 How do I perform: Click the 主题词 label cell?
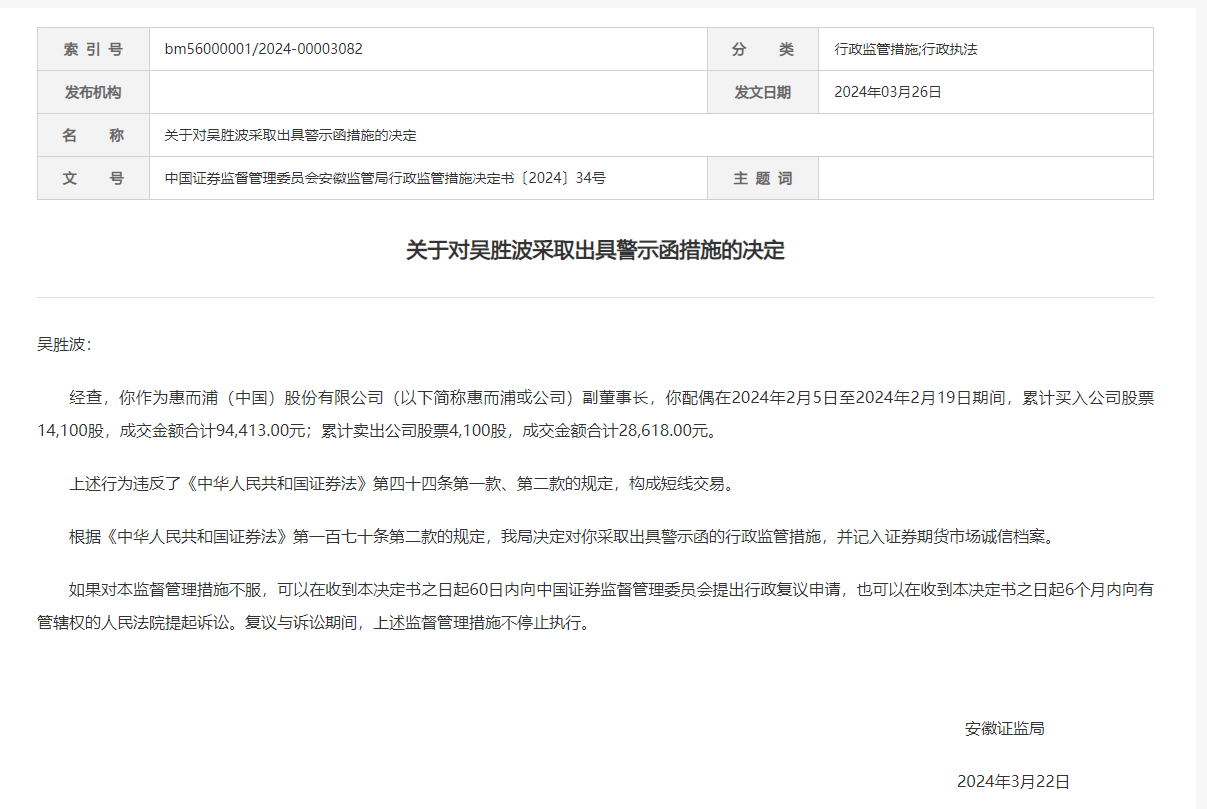point(762,178)
